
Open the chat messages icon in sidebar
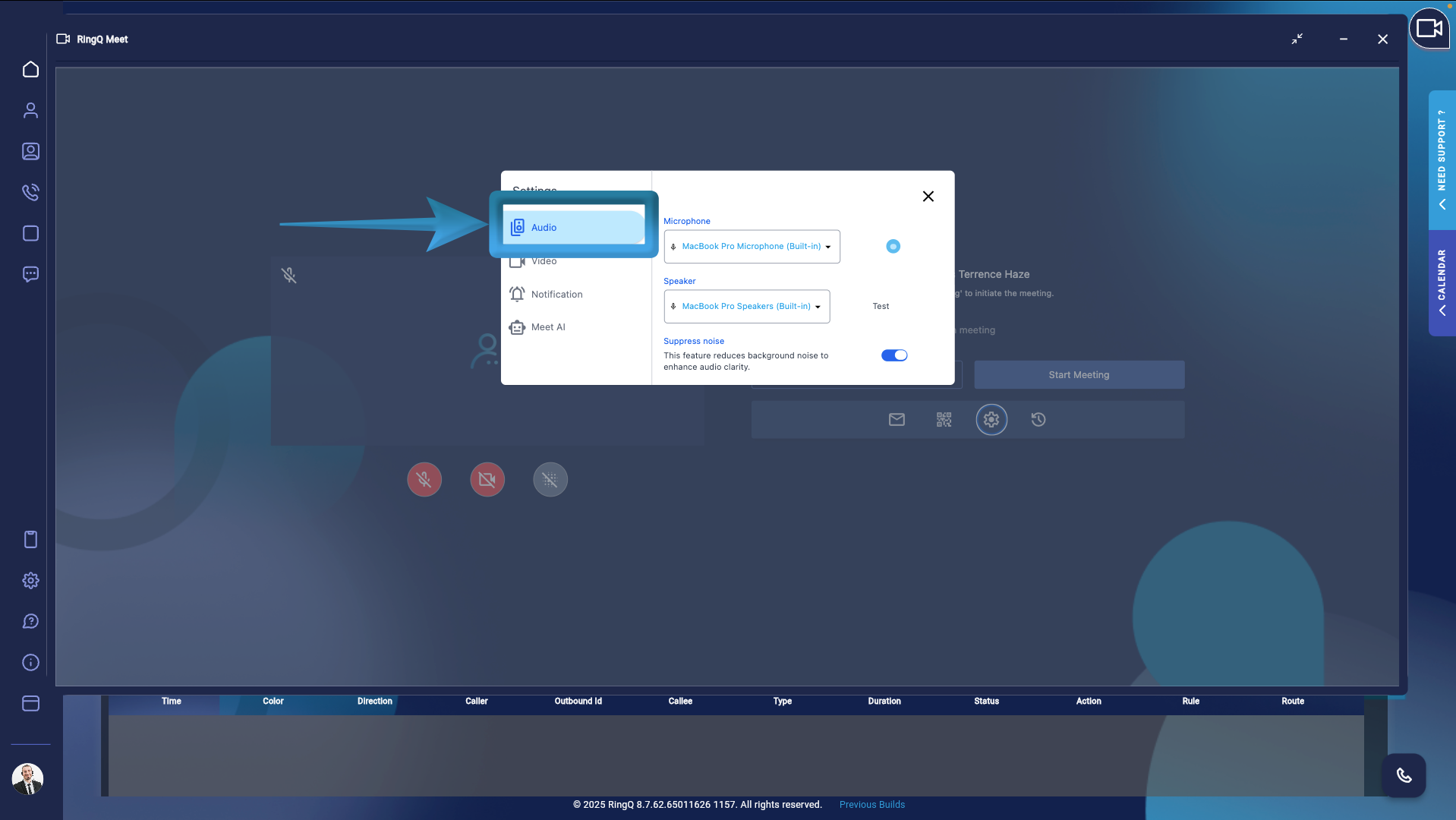(30, 274)
